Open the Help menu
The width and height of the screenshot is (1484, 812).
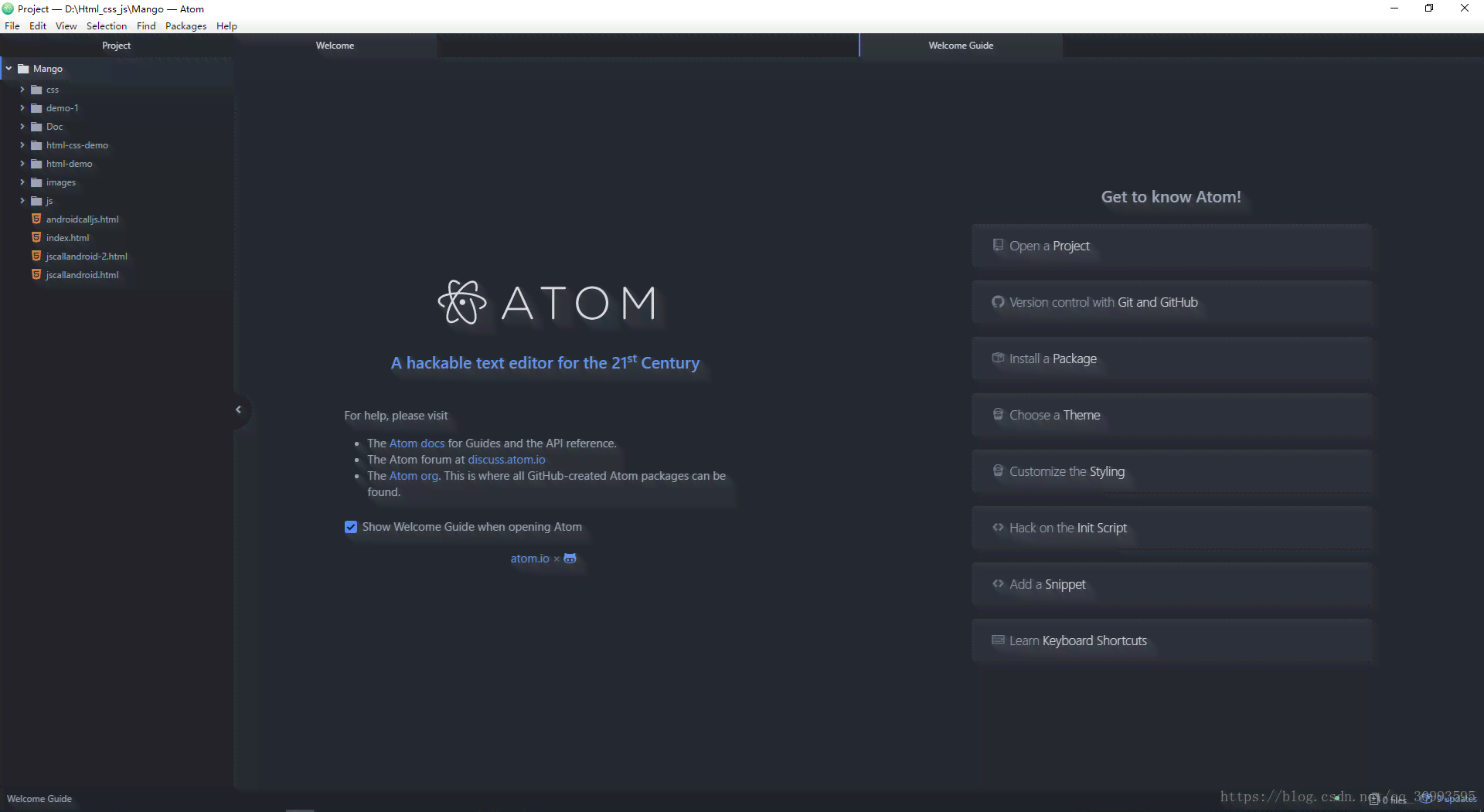(x=226, y=25)
